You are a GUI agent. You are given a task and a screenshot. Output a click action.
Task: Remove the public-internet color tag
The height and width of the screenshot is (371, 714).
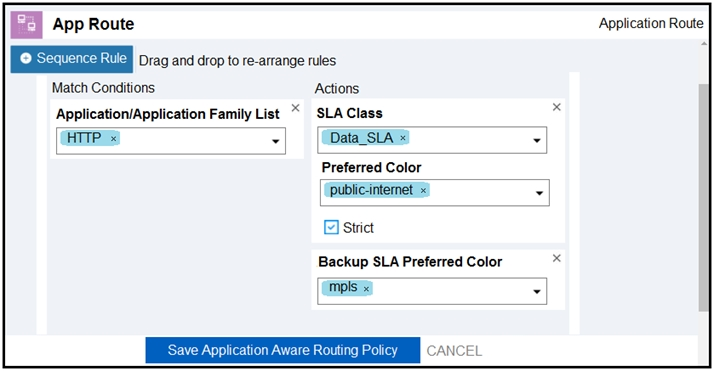tap(423, 191)
